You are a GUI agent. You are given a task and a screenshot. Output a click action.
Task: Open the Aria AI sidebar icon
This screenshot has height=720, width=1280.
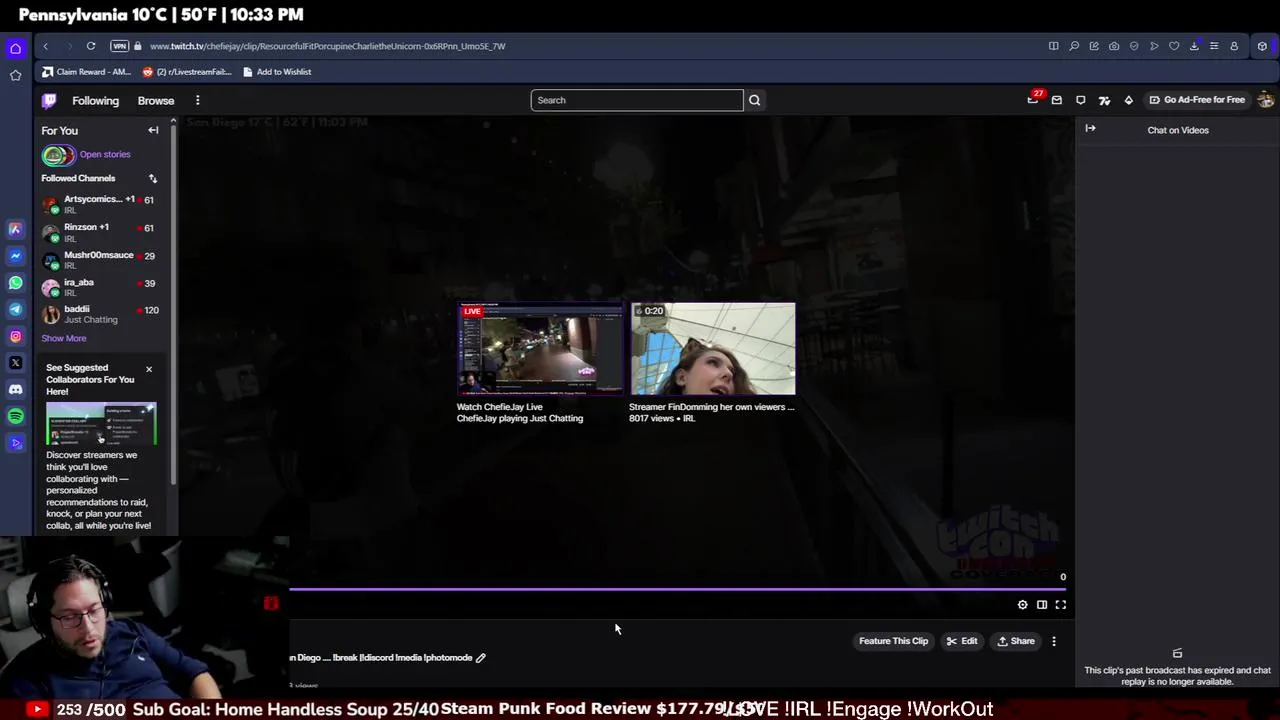[x=15, y=229]
